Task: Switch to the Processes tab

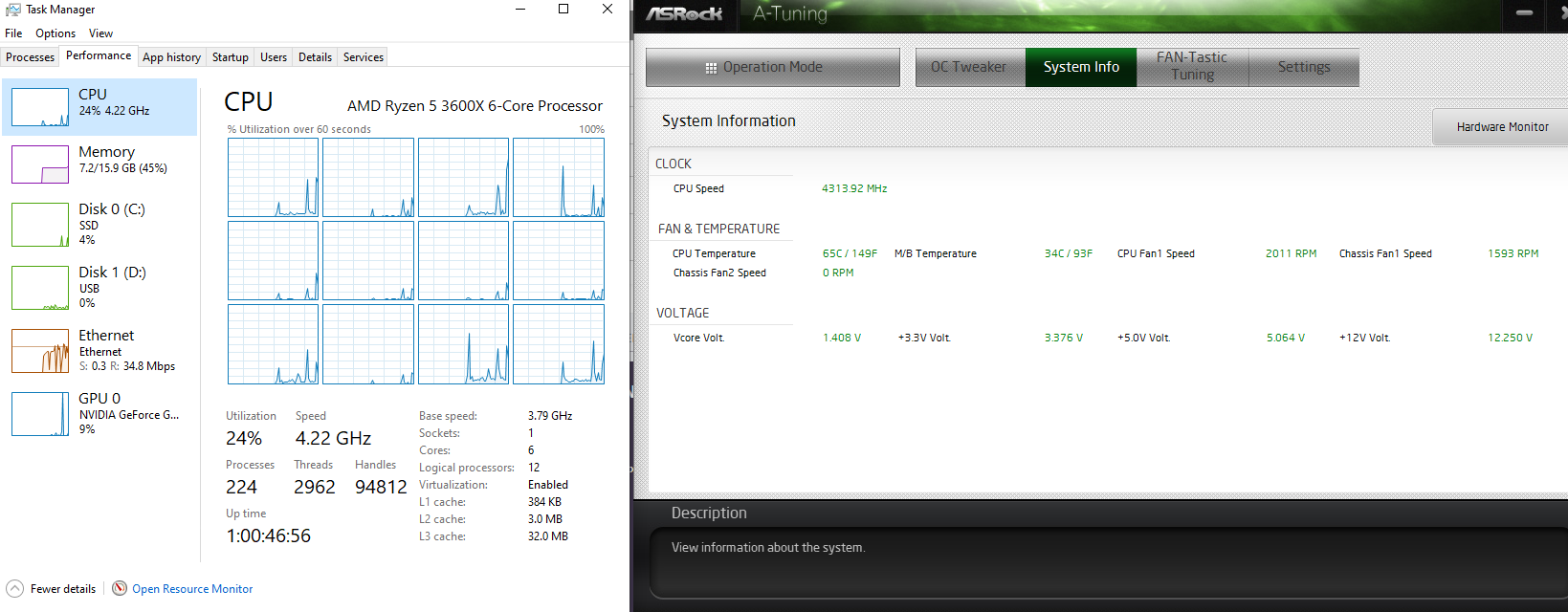Action: pyautogui.click(x=31, y=57)
